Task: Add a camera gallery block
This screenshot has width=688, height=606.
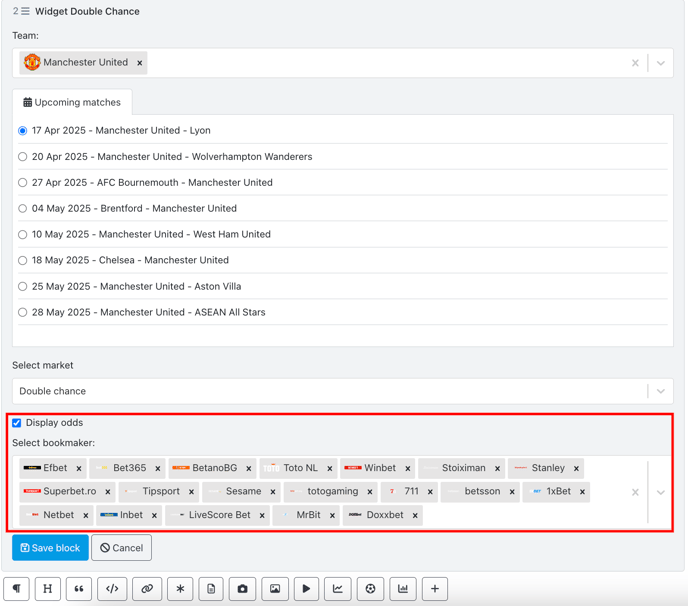Action: click(243, 588)
